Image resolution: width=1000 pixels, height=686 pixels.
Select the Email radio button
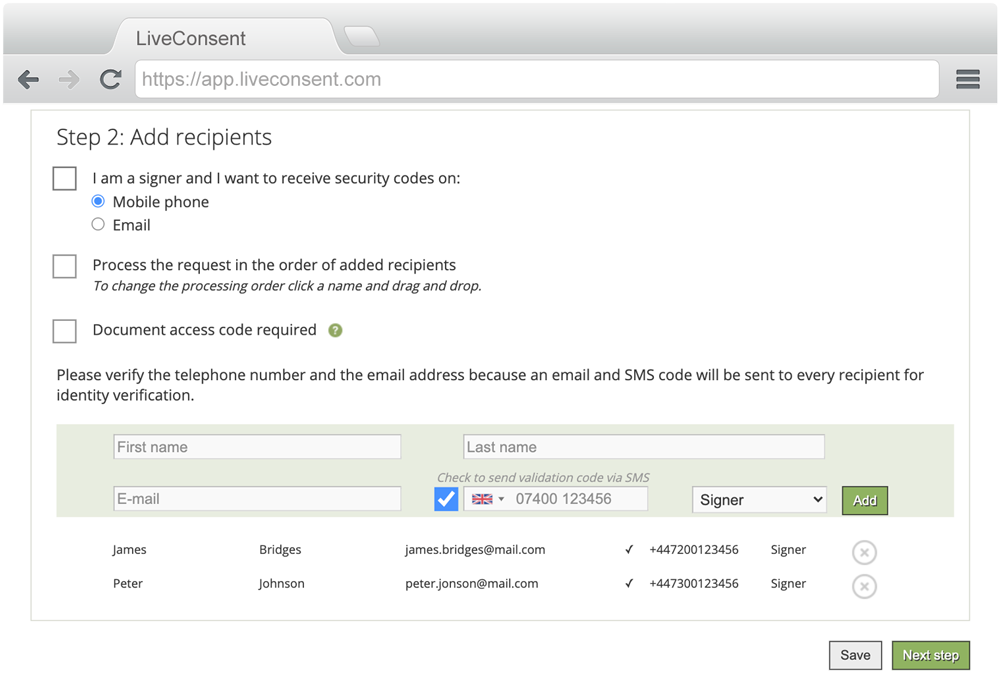tap(98, 225)
